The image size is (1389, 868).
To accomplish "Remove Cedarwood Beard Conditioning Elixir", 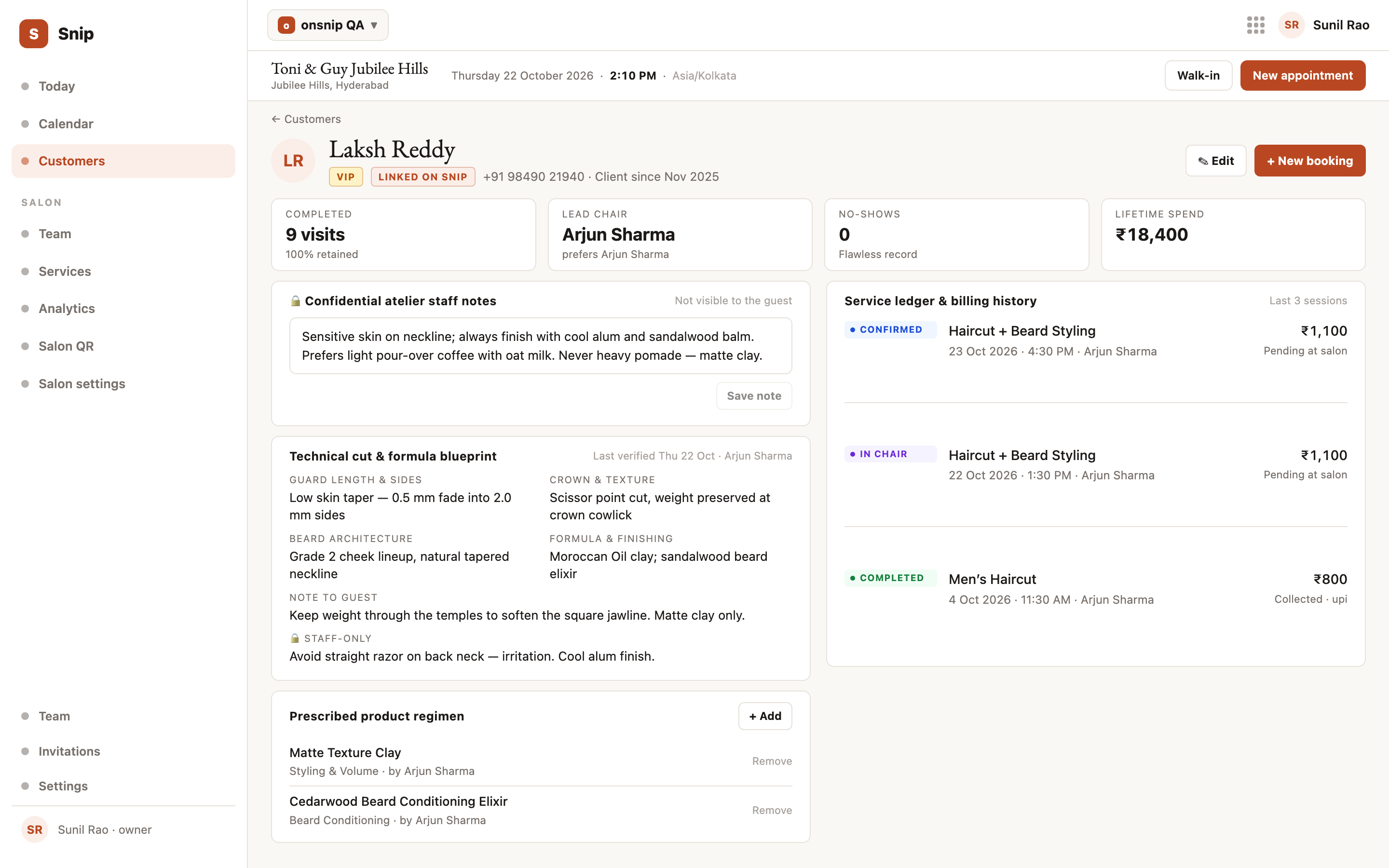I will click(771, 810).
